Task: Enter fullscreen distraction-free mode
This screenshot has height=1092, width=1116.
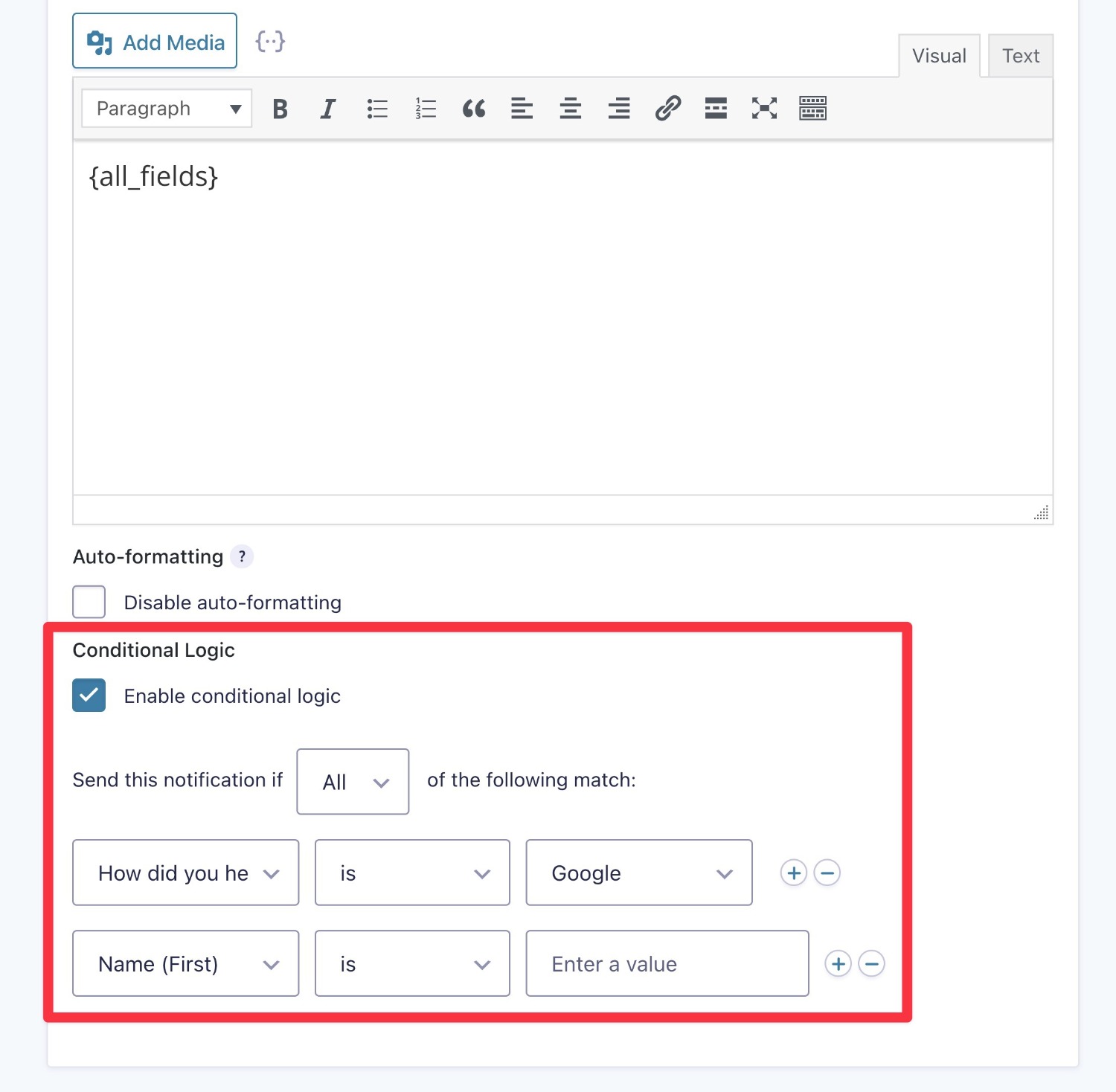Action: coord(764,109)
